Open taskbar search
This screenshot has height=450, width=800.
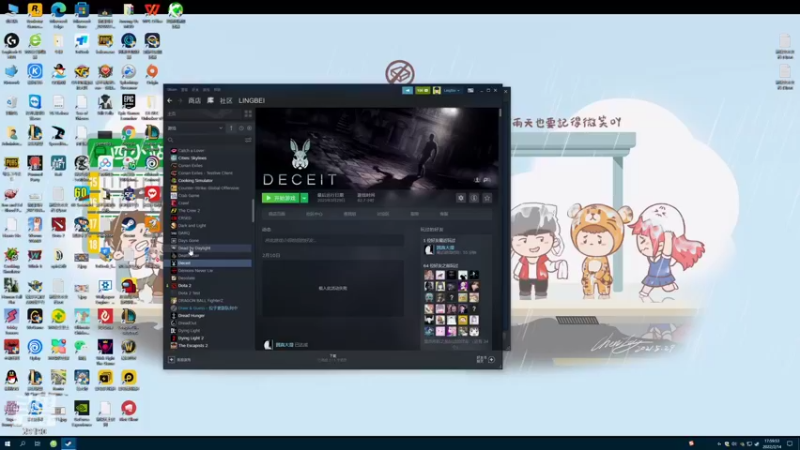[x=22, y=444]
